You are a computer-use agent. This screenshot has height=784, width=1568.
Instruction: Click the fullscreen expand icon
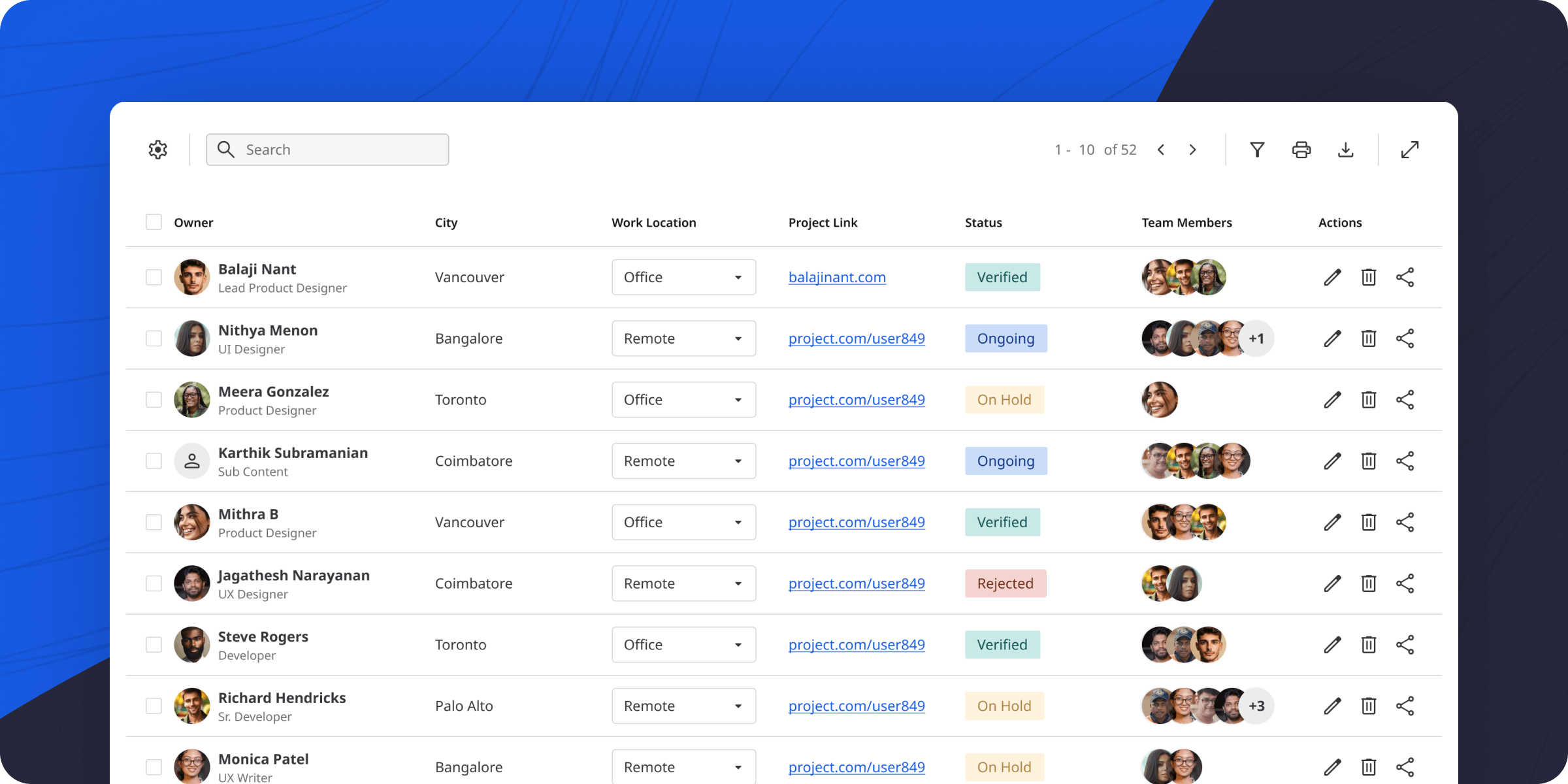1411,150
